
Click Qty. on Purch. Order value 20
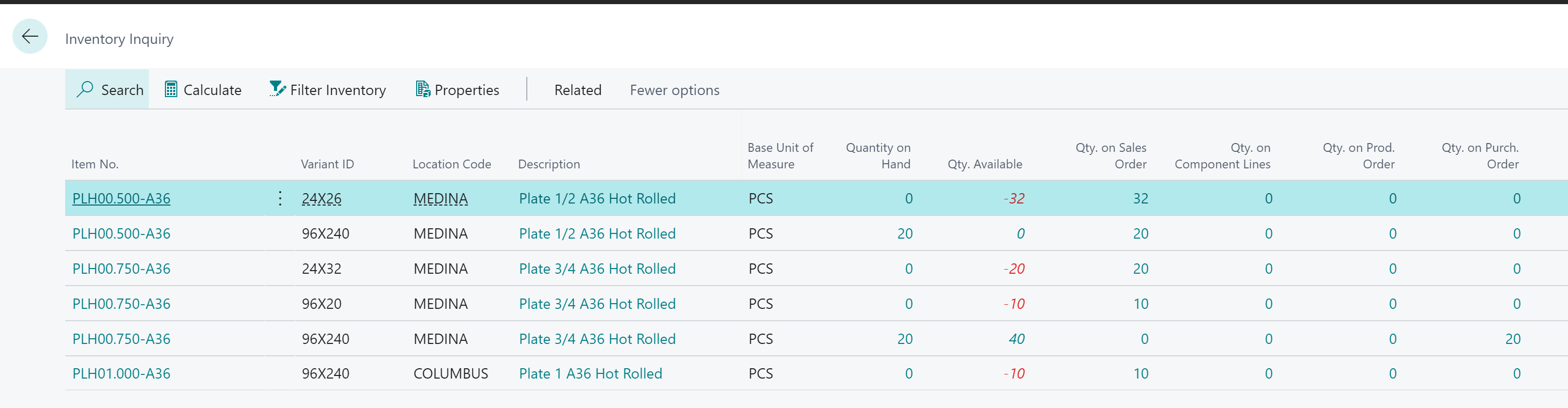1513,339
